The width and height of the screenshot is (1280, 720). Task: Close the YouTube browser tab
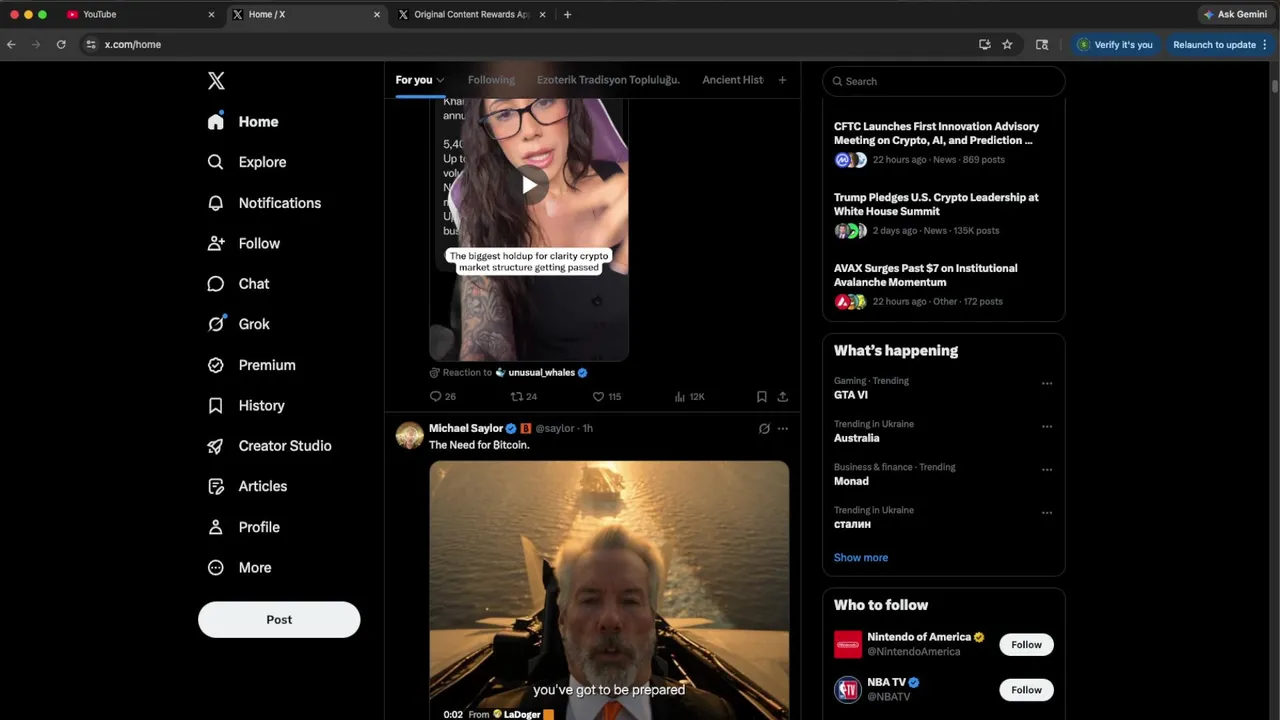pos(211,15)
